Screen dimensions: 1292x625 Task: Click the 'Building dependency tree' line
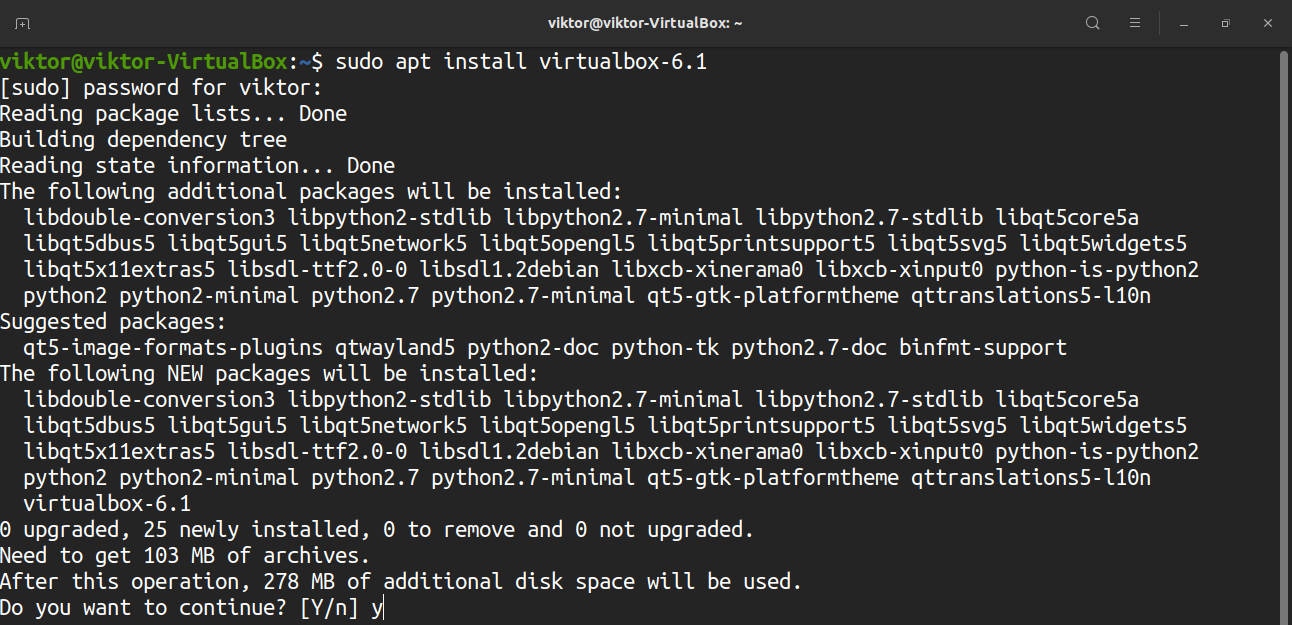click(143, 140)
